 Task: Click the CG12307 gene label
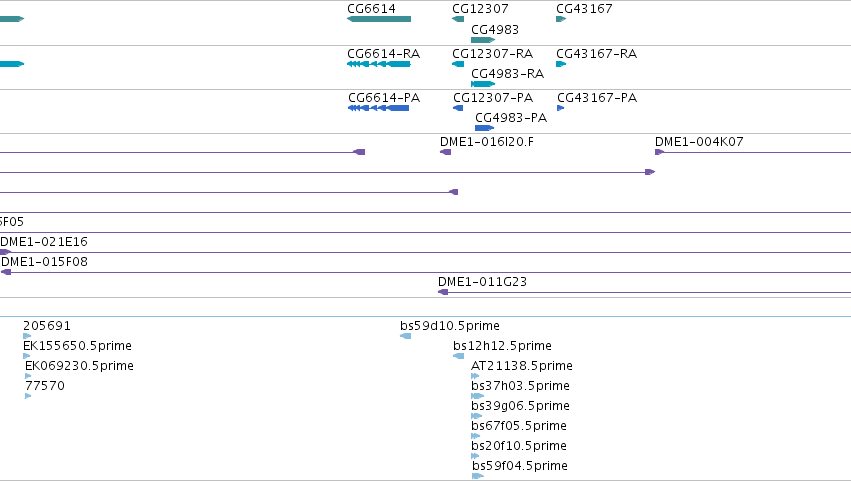click(480, 9)
